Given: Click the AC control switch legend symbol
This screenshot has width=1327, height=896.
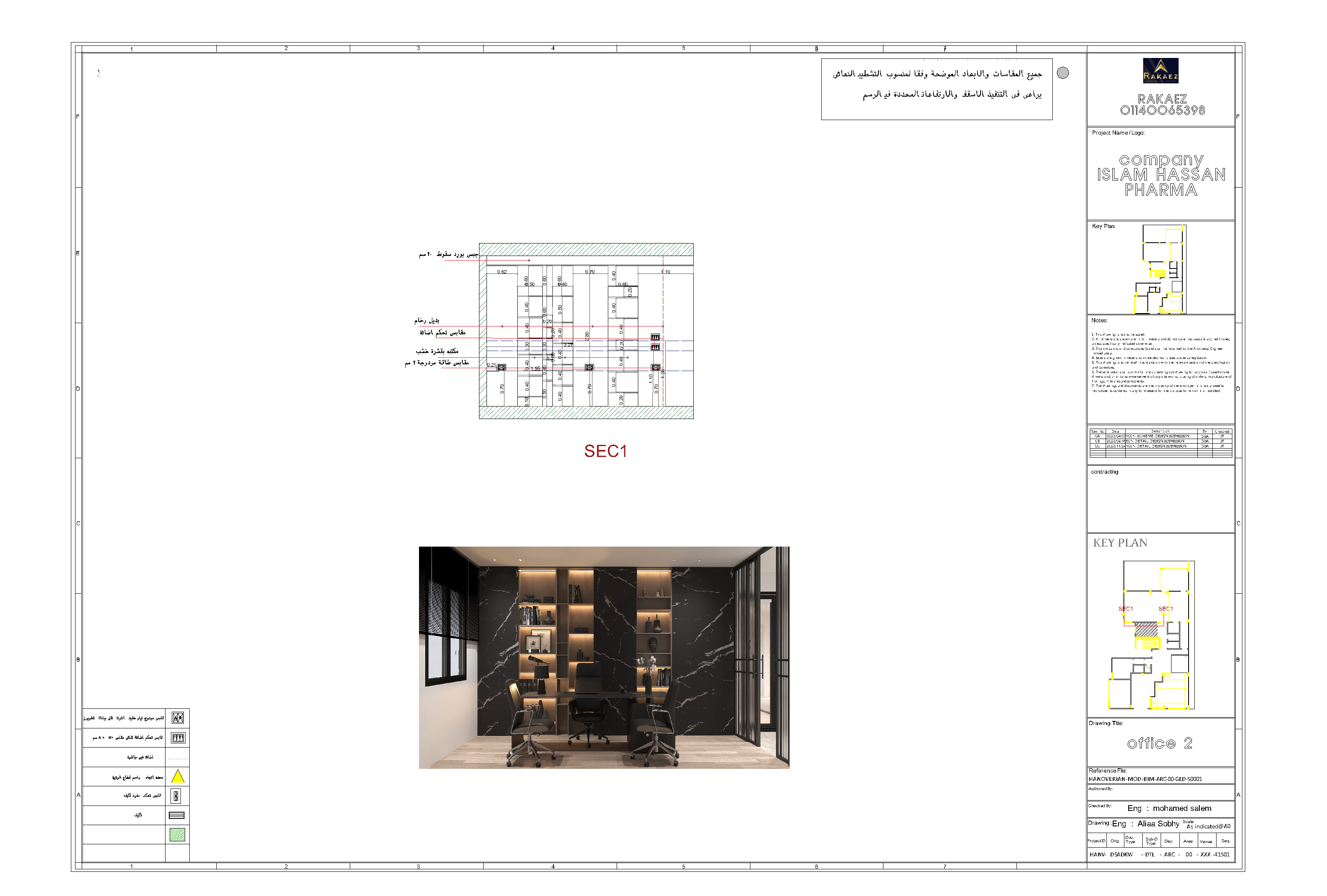Looking at the screenshot, I should tap(176, 796).
